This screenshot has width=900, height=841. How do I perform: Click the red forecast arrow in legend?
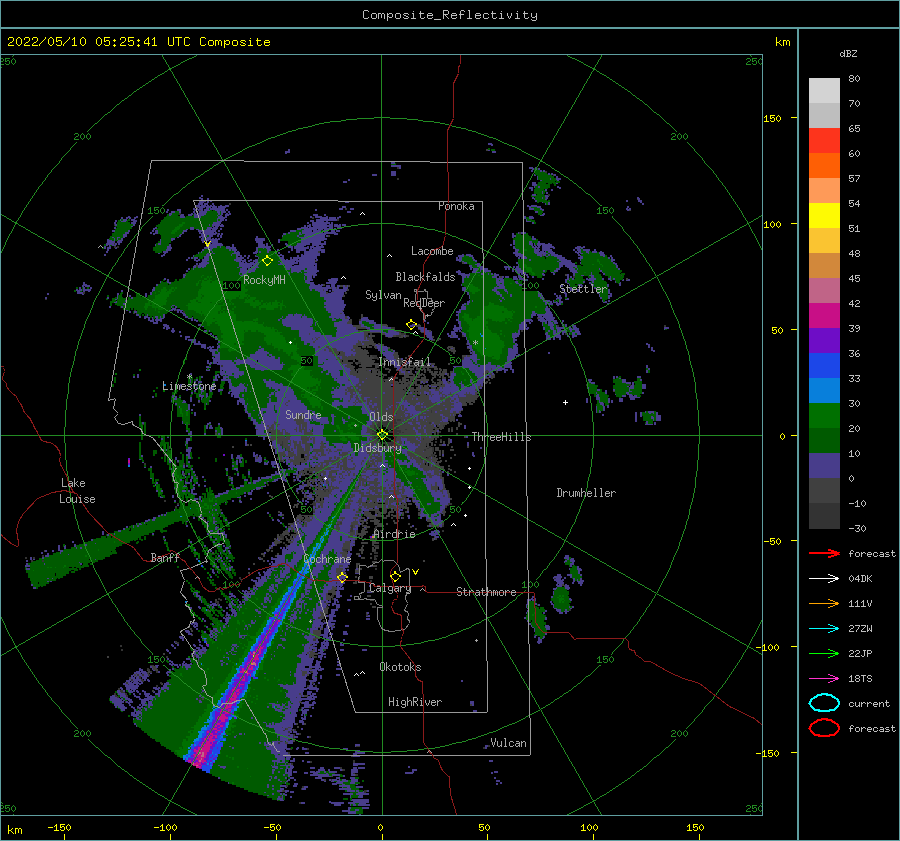tap(824, 553)
